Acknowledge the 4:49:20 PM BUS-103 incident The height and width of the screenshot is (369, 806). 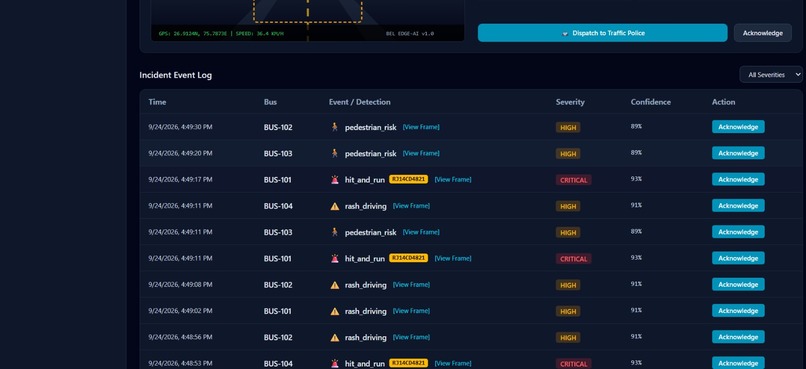pyautogui.click(x=738, y=153)
